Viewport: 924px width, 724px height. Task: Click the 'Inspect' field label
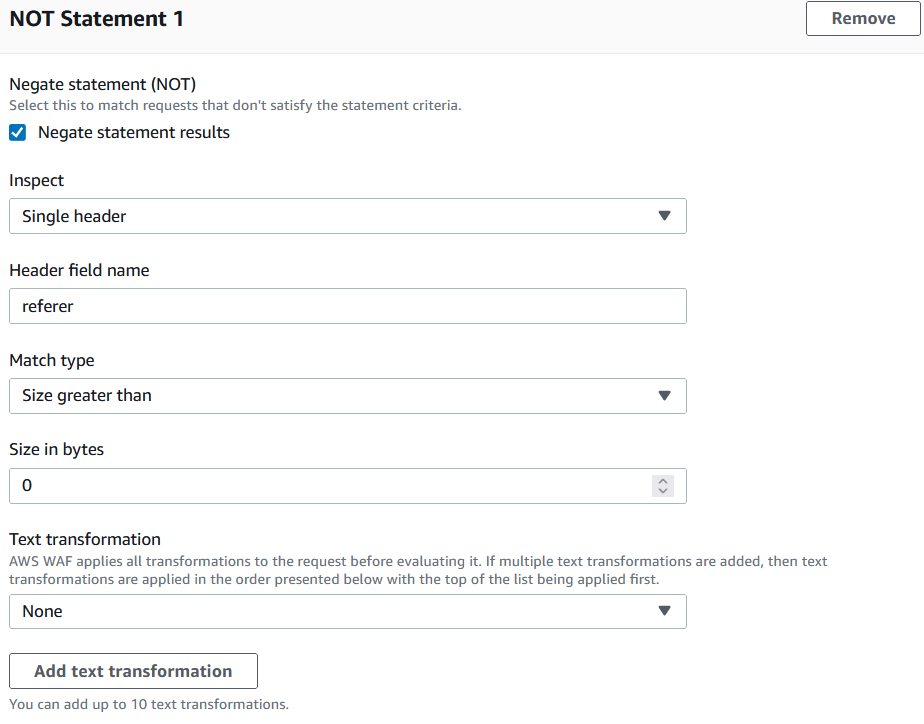(x=37, y=181)
